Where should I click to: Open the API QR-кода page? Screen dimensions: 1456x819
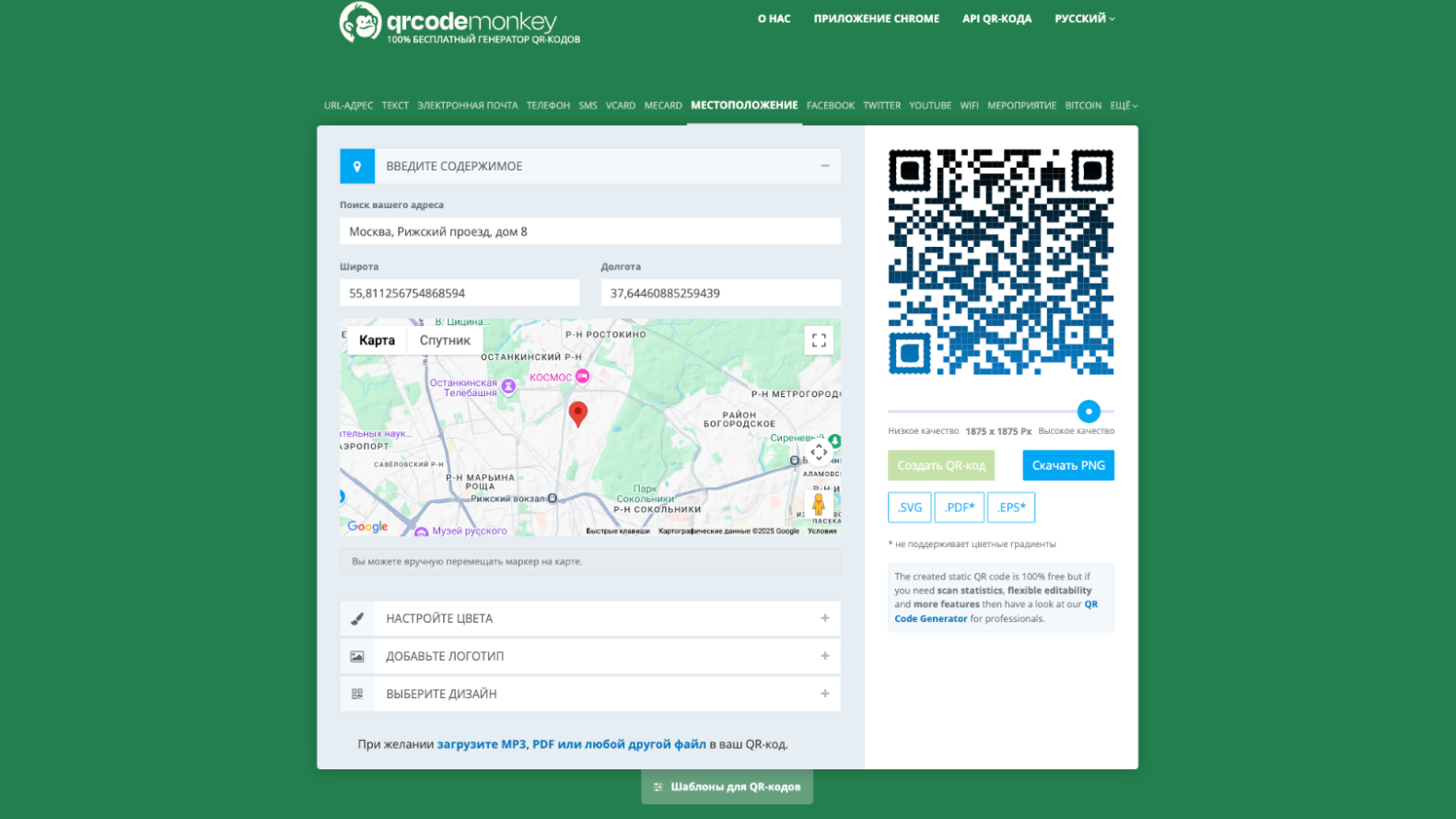(996, 18)
